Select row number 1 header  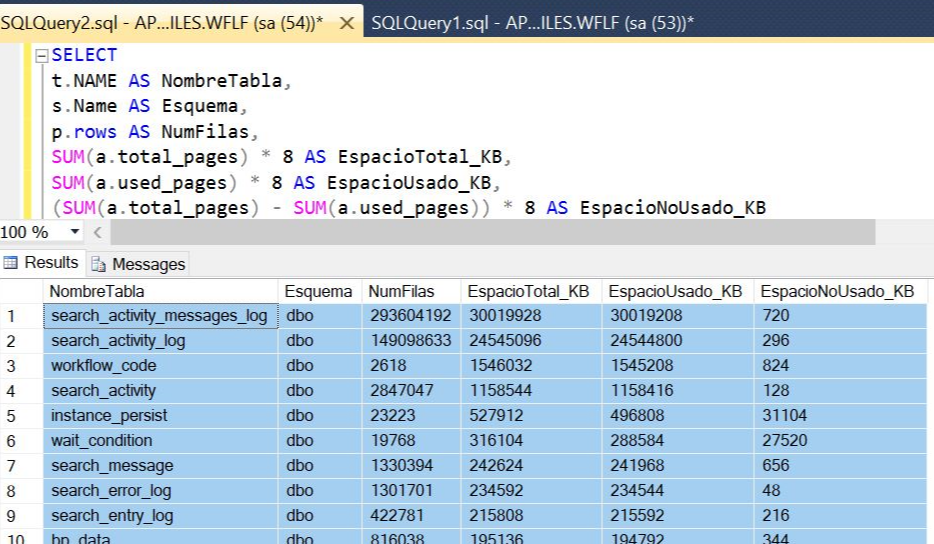[x=21, y=316]
